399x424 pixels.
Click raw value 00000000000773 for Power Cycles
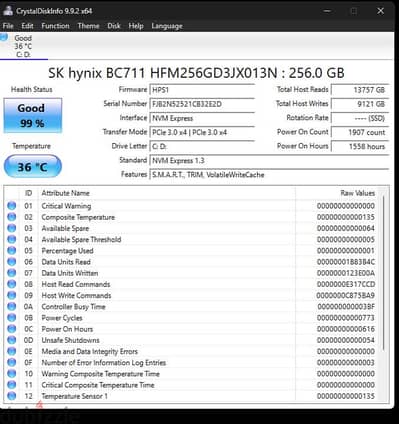tap(346, 318)
